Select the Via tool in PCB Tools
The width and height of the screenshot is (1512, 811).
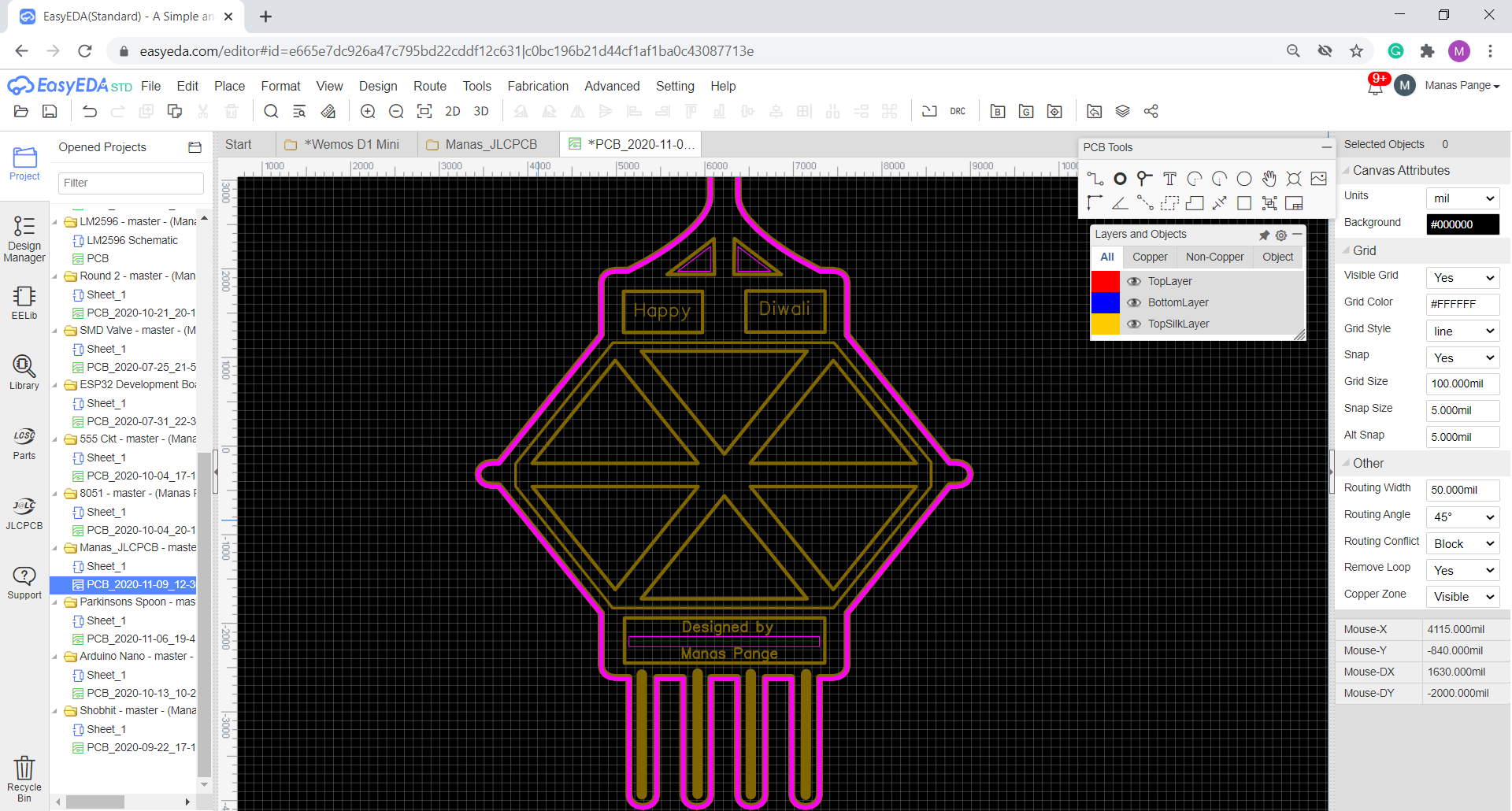1144,179
